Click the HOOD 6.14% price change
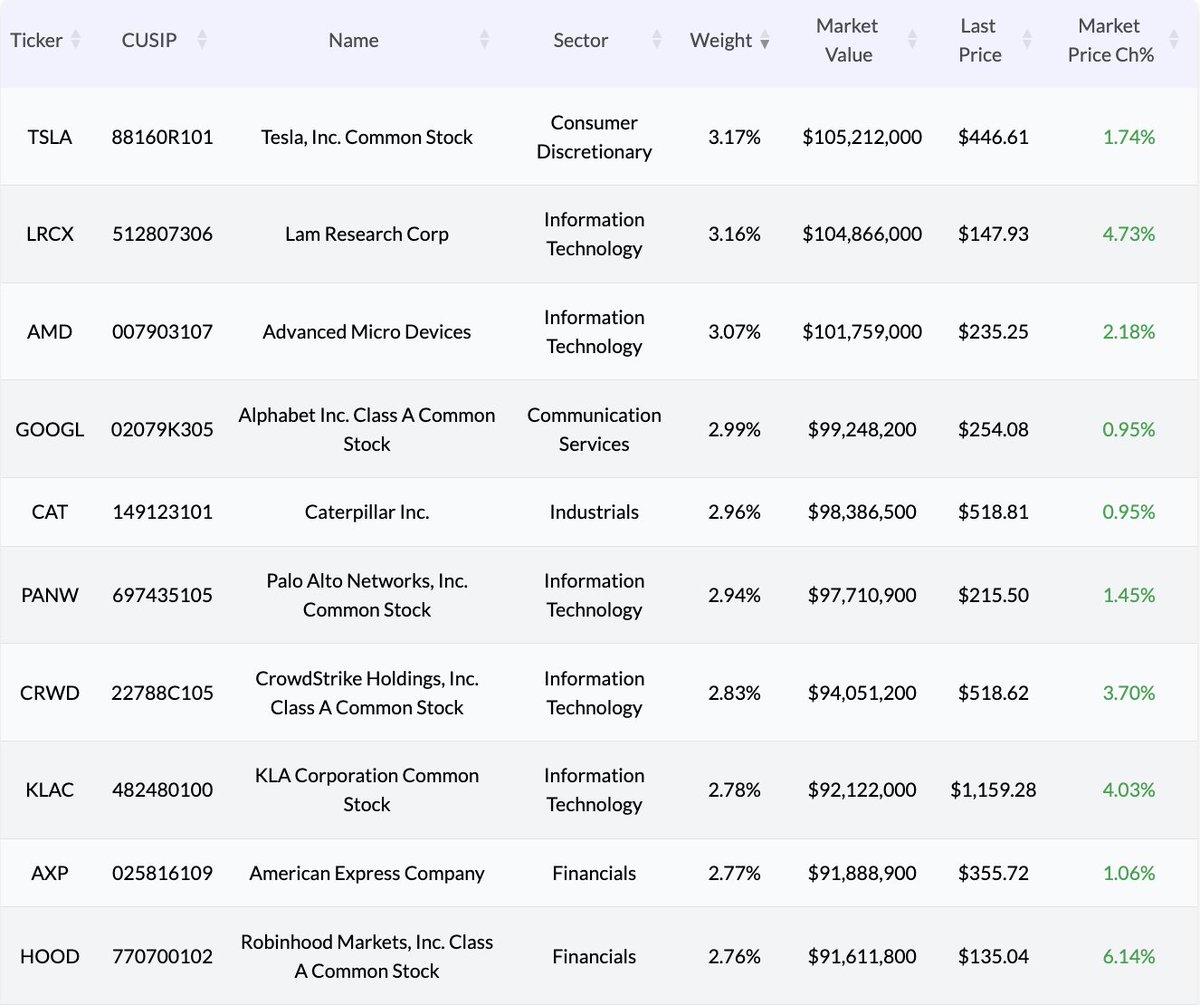Viewport: 1200px width, 1005px height. click(x=1129, y=957)
